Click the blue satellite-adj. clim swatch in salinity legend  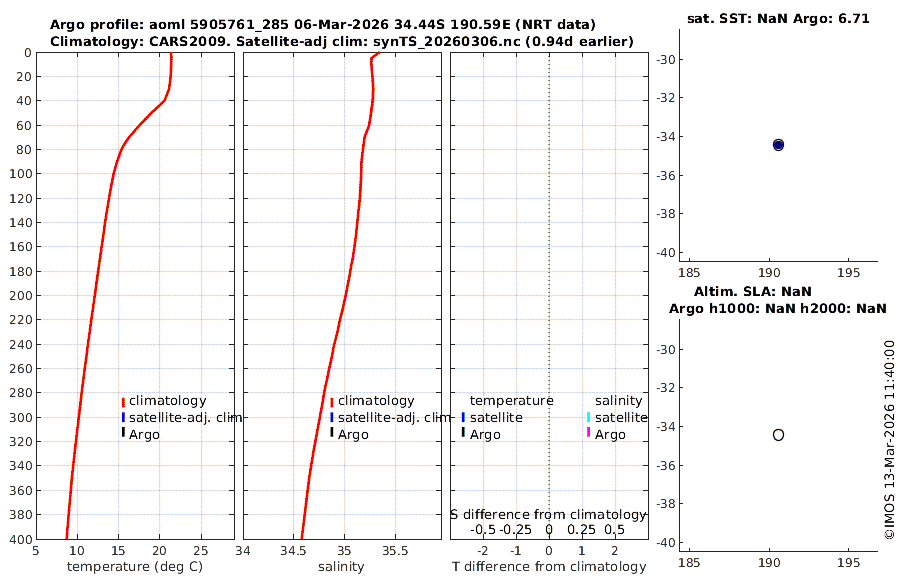(332, 417)
